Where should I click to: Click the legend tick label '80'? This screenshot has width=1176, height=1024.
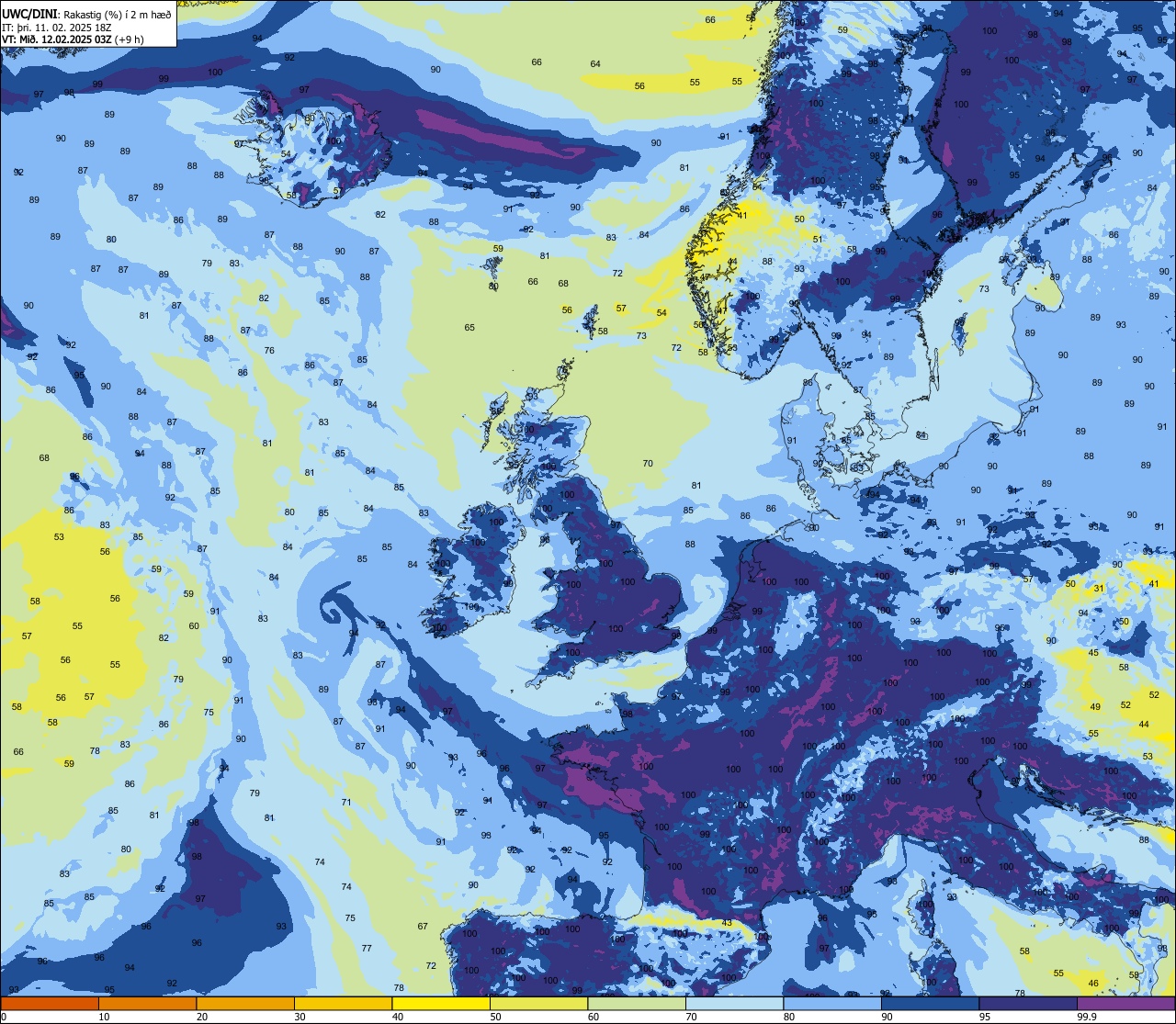[x=789, y=1017]
